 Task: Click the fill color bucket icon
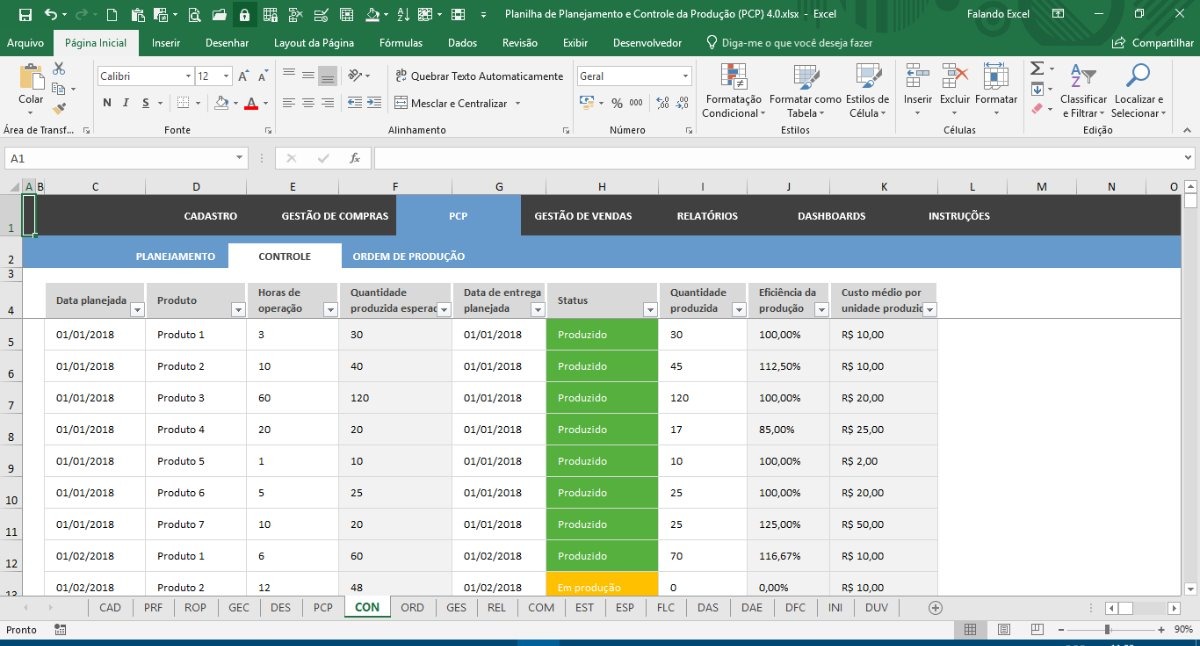click(x=220, y=103)
